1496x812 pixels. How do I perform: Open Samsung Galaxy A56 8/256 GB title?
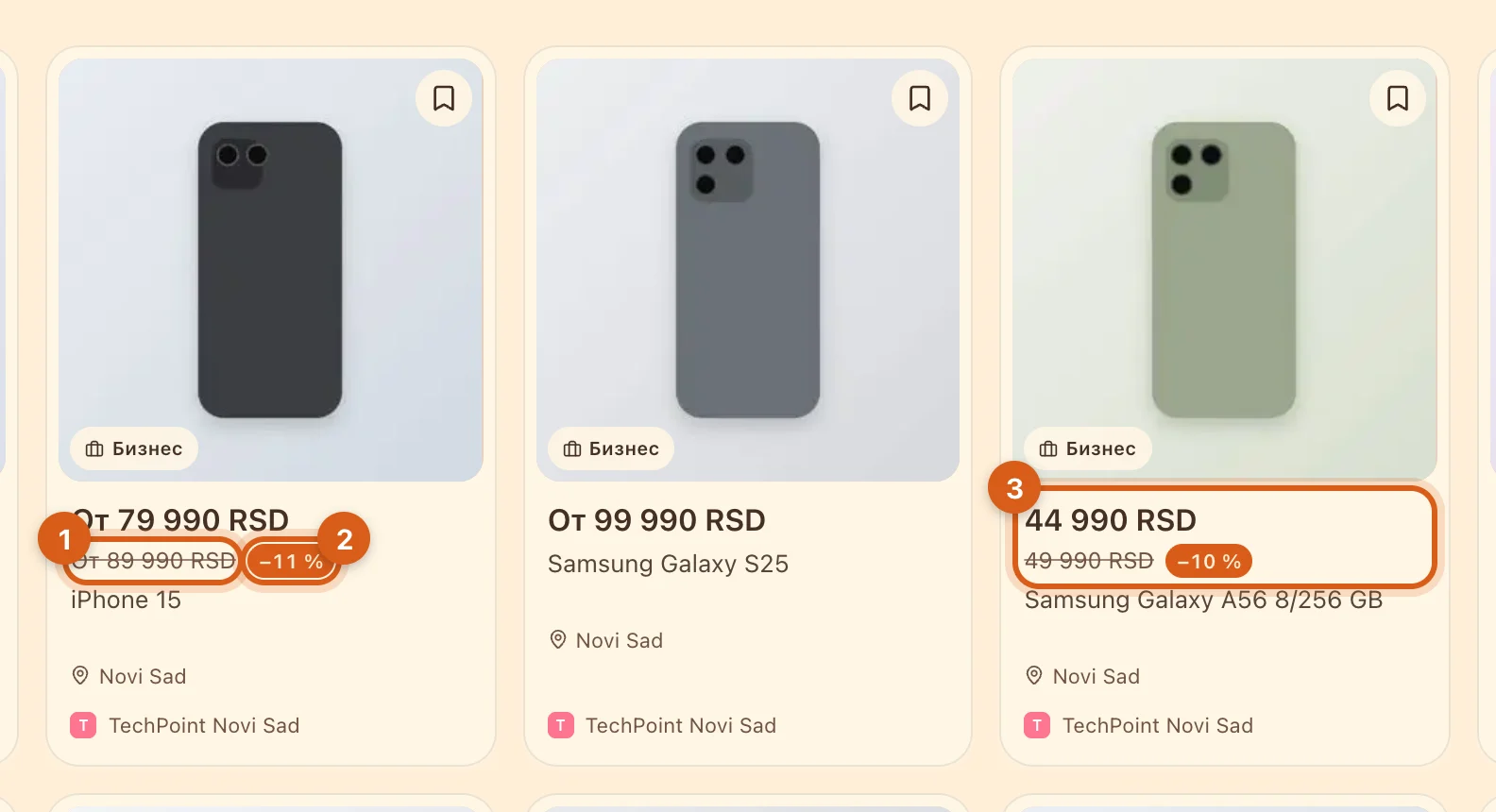pyautogui.click(x=1203, y=601)
